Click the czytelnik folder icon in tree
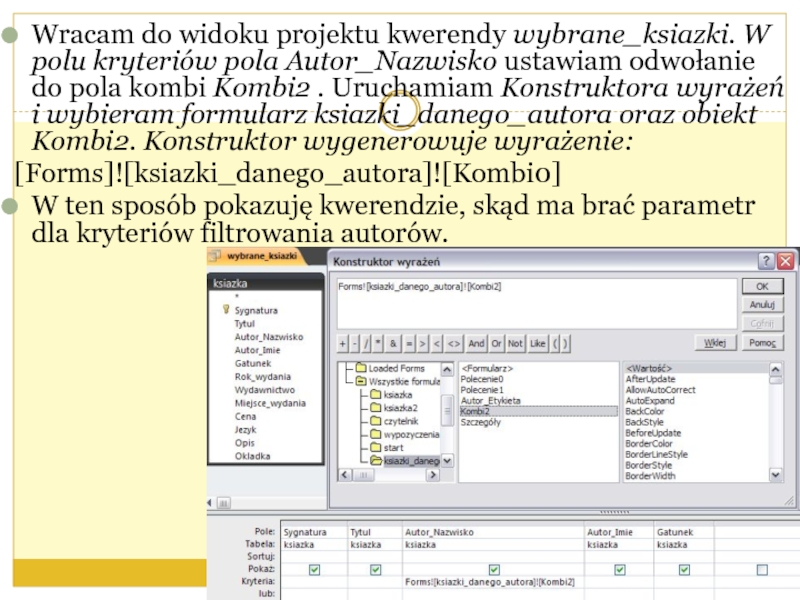Screen dimensions: 800x600 pyautogui.click(x=376, y=421)
